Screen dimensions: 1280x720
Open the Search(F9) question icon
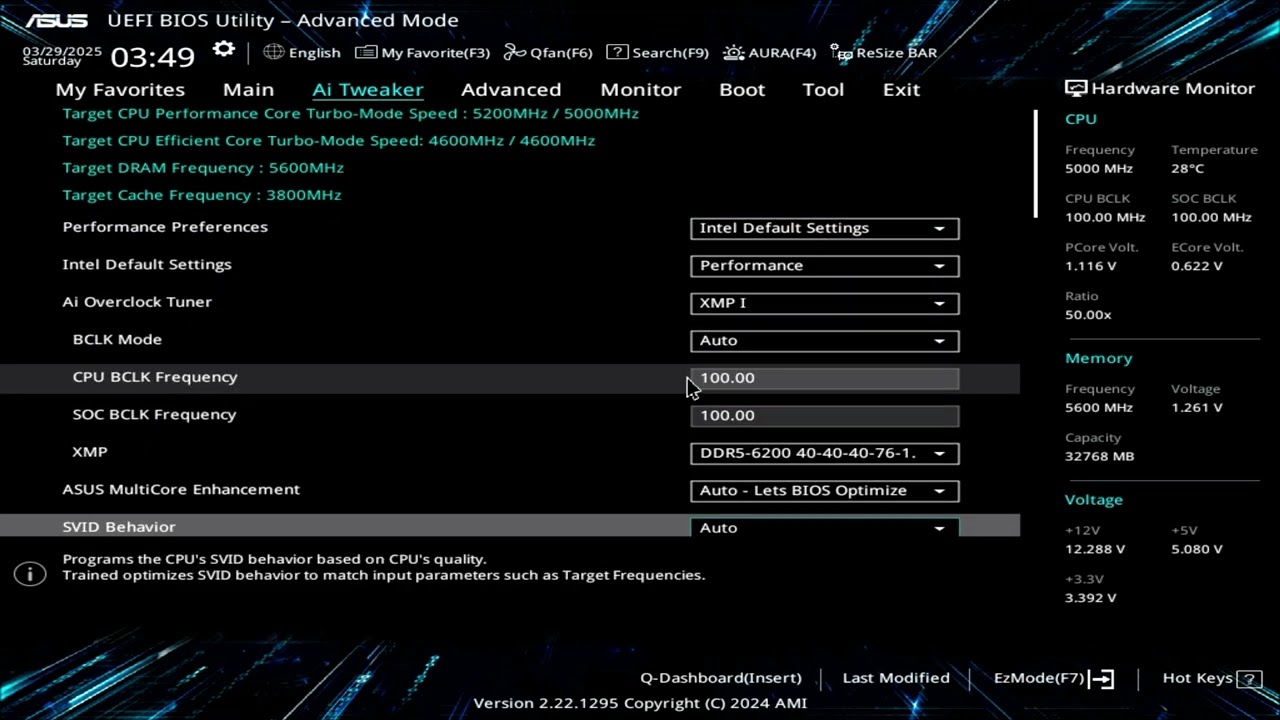click(x=617, y=52)
